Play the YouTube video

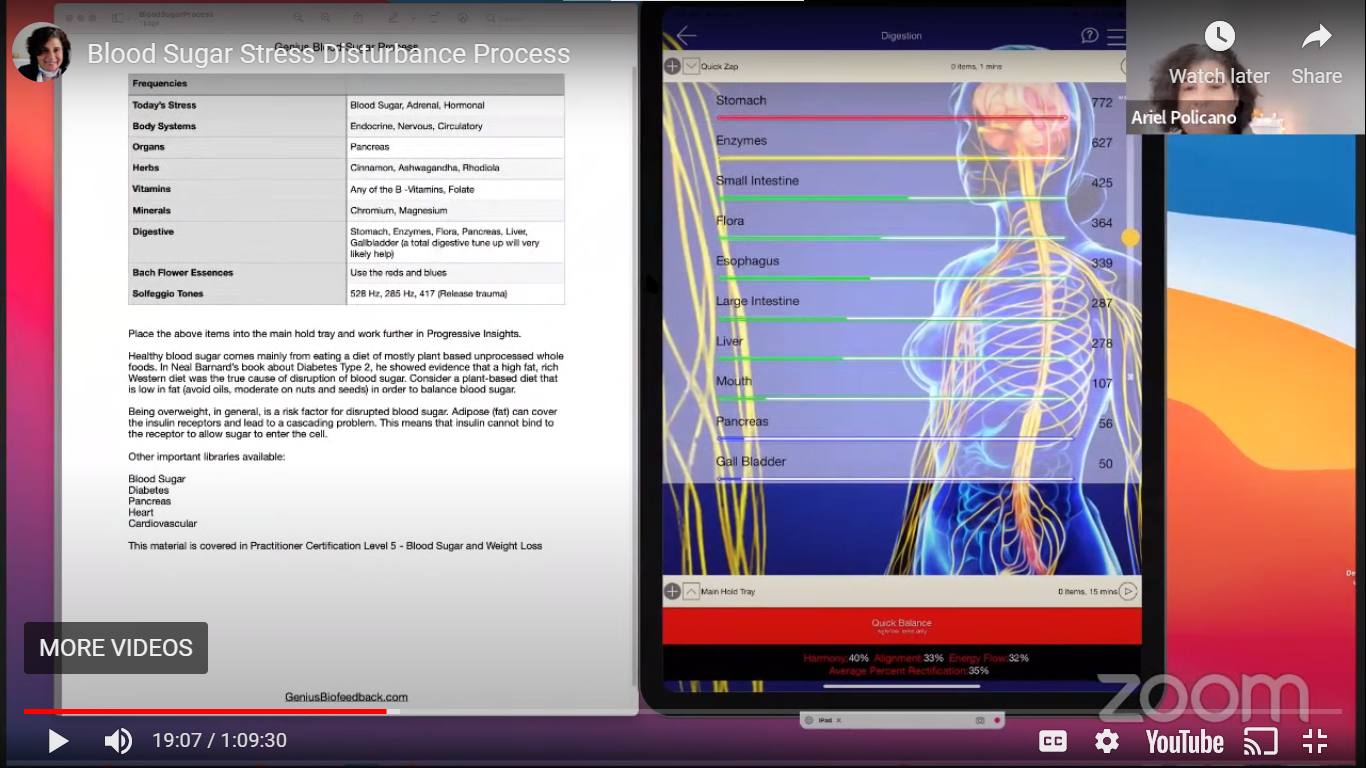tap(58, 741)
